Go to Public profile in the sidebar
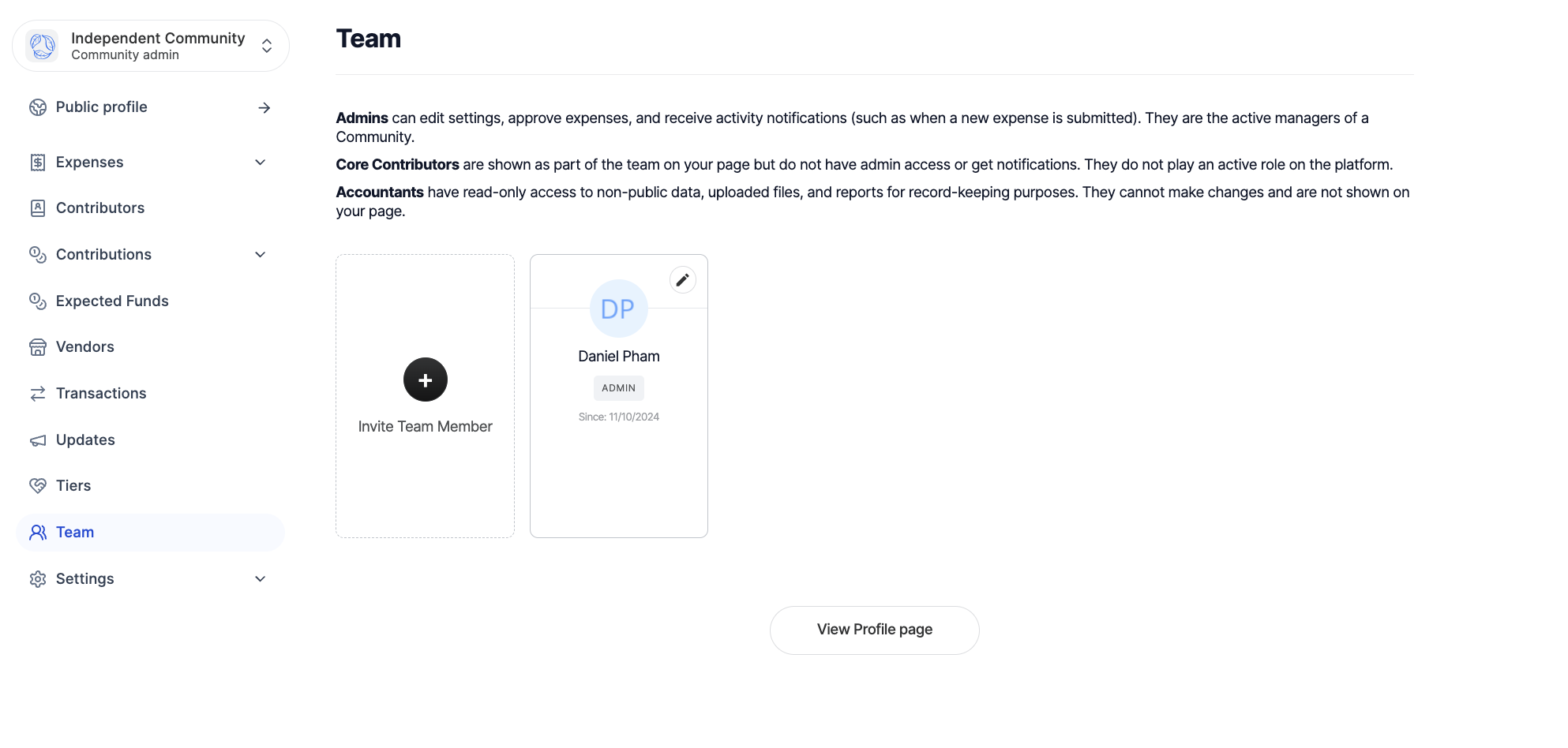 tap(101, 107)
